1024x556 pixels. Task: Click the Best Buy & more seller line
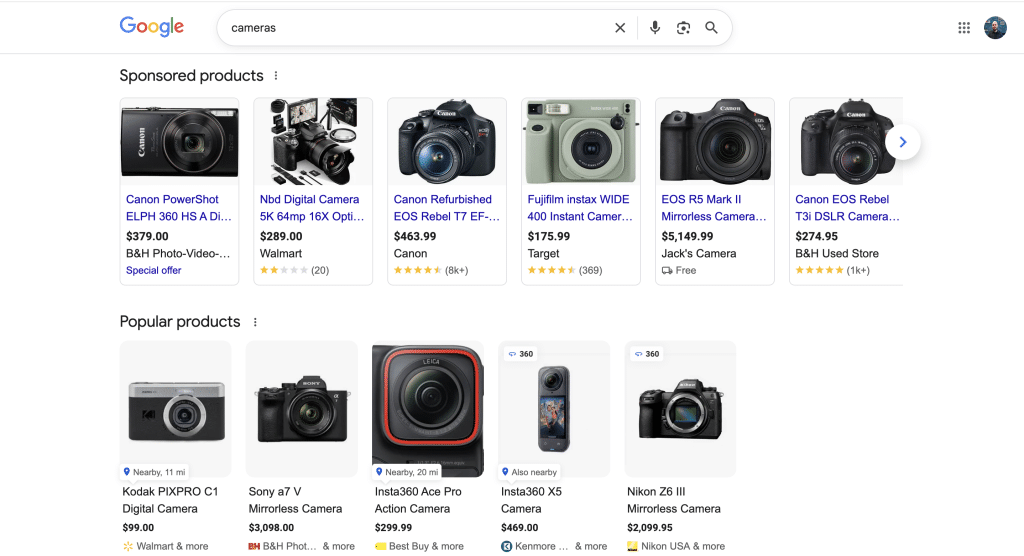419,546
